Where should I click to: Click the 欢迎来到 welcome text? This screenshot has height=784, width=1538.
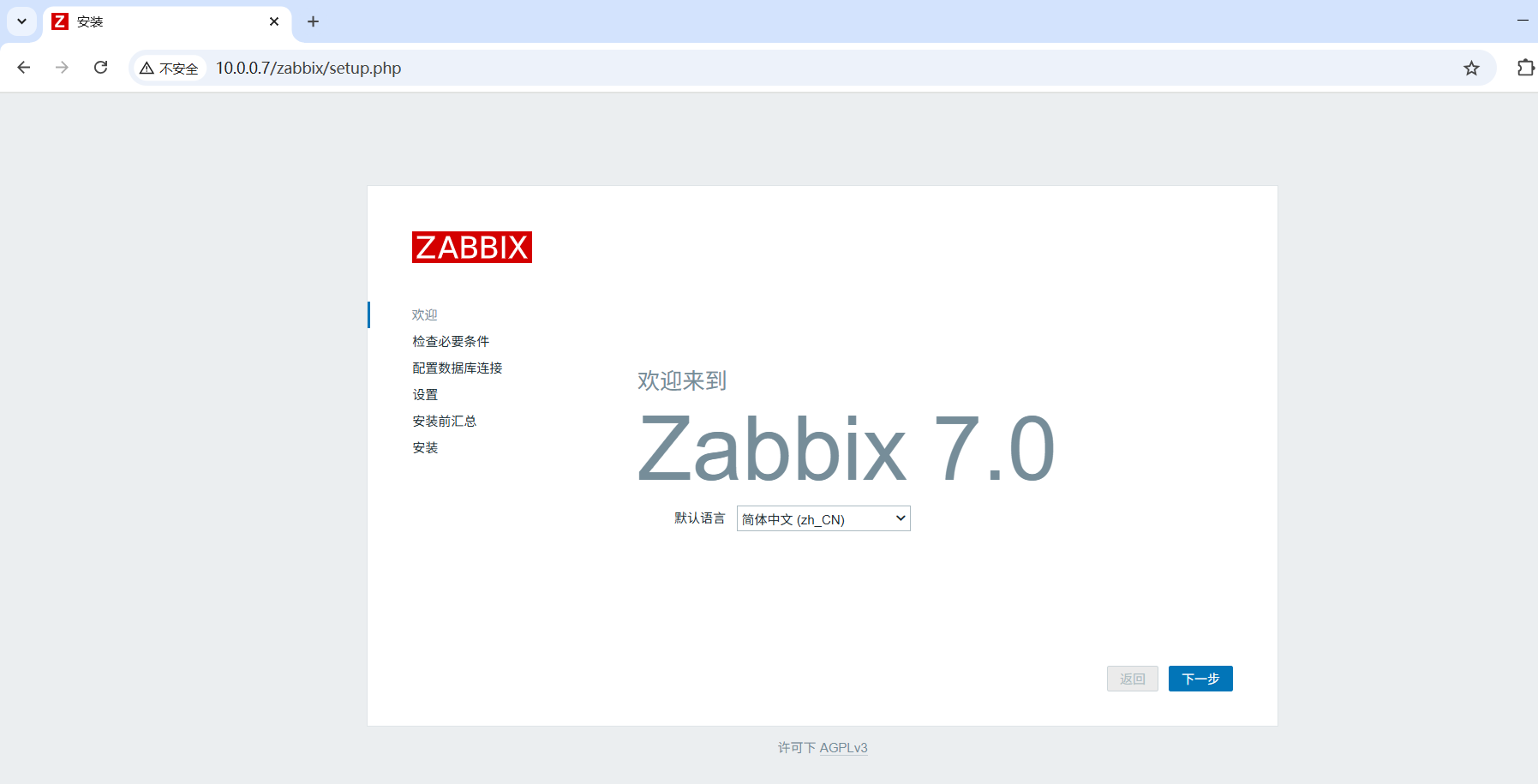(682, 380)
